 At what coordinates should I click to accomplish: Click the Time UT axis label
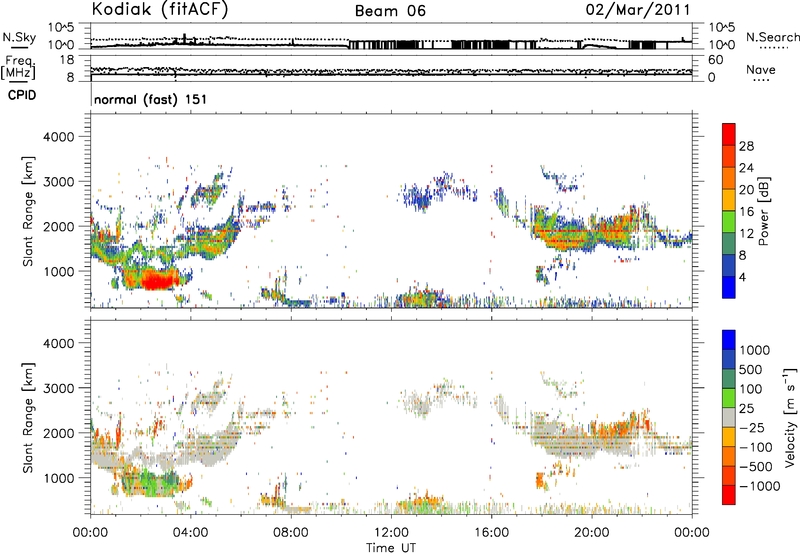coord(391,548)
